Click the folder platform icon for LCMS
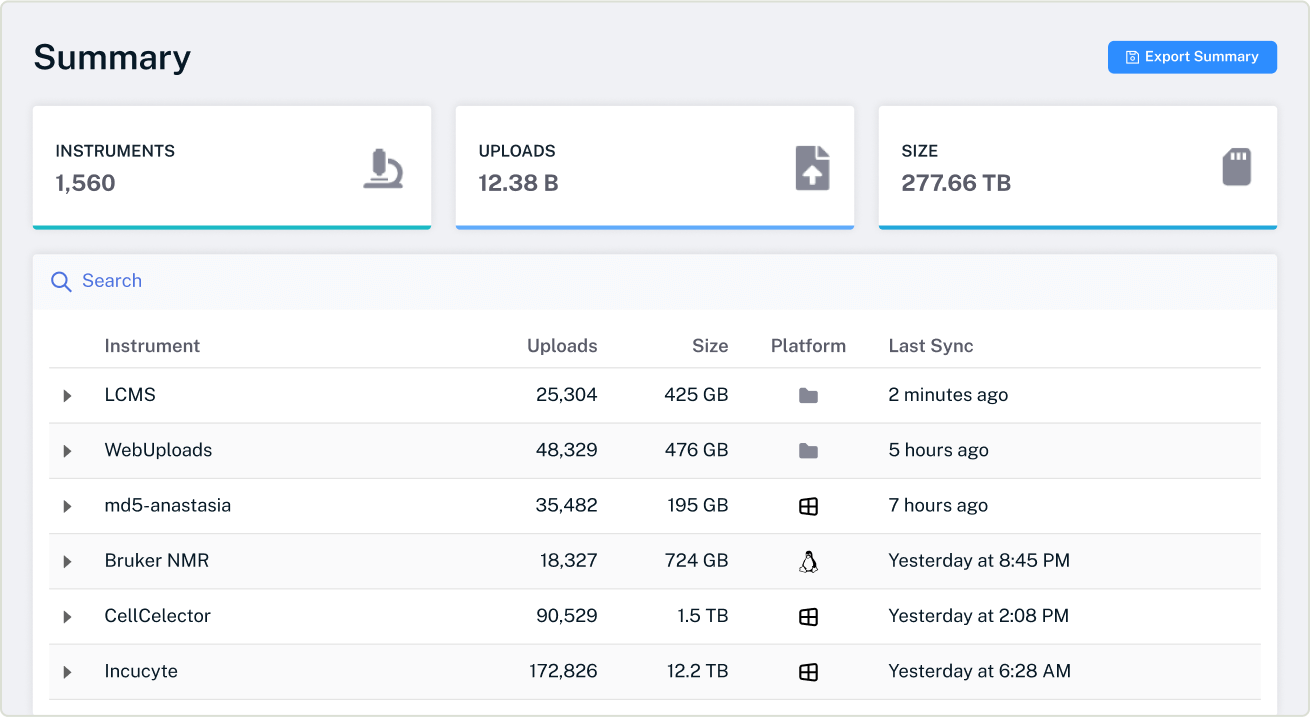The height and width of the screenshot is (717, 1310). [807, 394]
